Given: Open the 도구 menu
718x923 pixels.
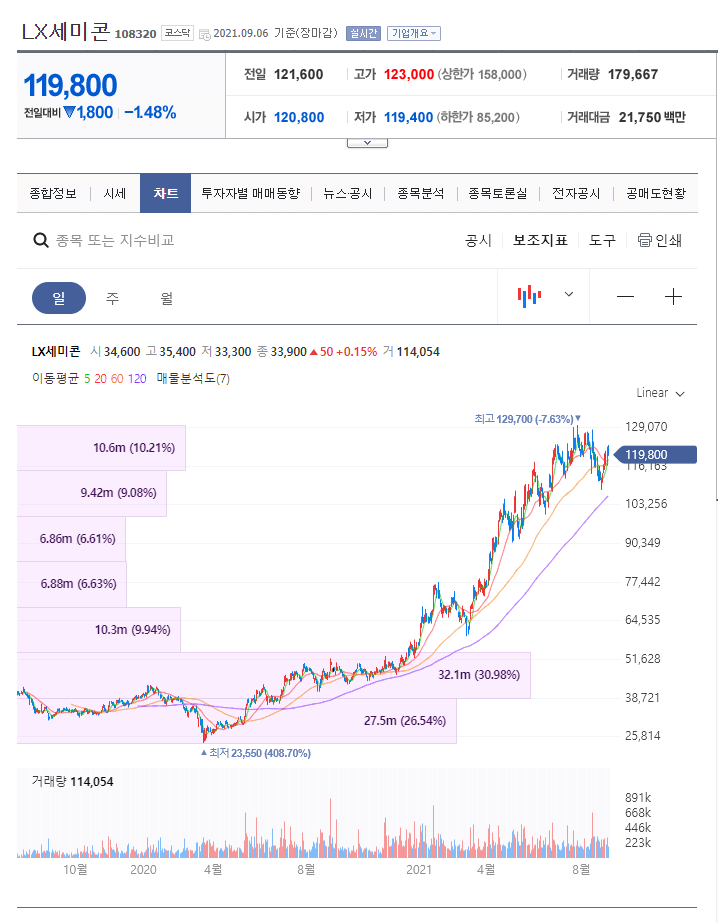Looking at the screenshot, I should [602, 240].
